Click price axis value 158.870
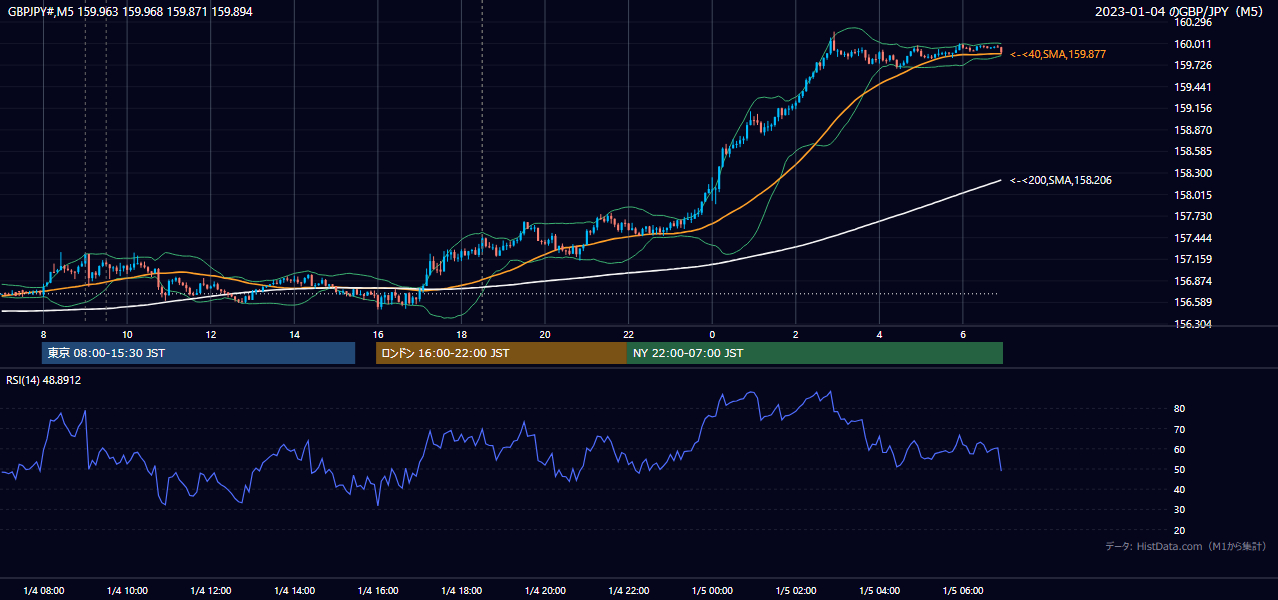The width and height of the screenshot is (1278, 600). click(x=1194, y=130)
